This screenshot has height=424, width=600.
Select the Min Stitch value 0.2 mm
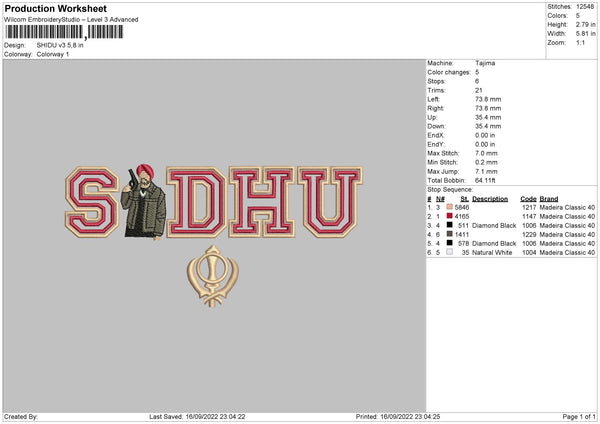tap(486, 162)
